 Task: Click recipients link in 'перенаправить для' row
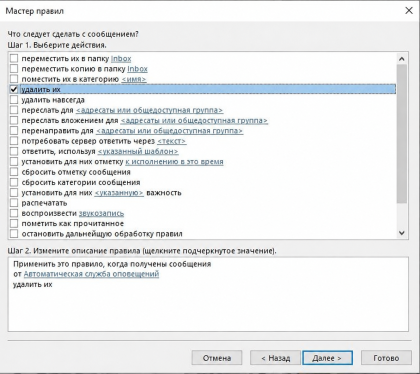tap(170, 131)
